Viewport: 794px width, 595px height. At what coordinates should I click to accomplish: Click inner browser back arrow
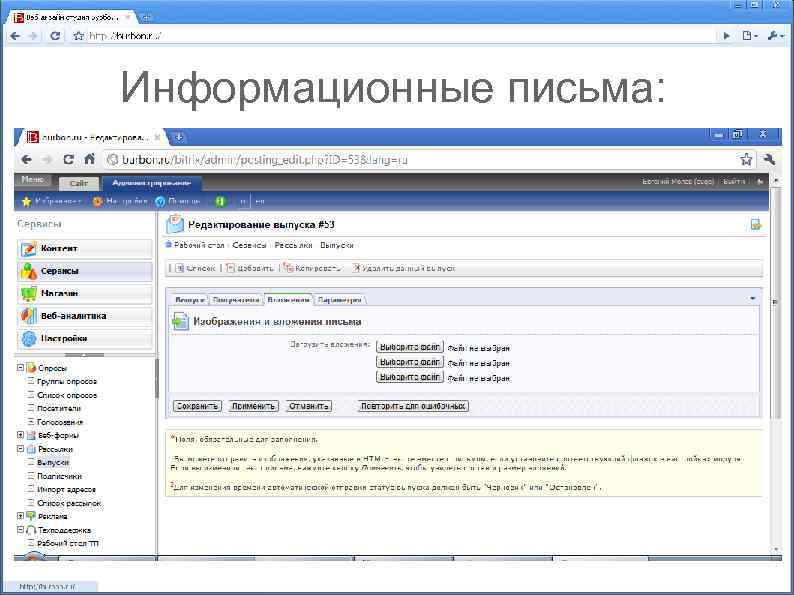pyautogui.click(x=27, y=160)
